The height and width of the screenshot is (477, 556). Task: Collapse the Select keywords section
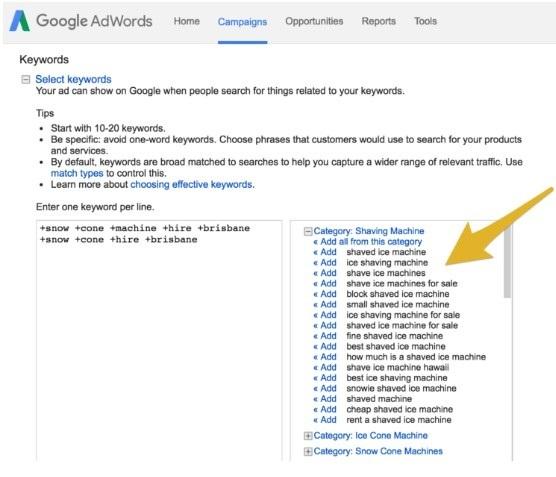26,79
